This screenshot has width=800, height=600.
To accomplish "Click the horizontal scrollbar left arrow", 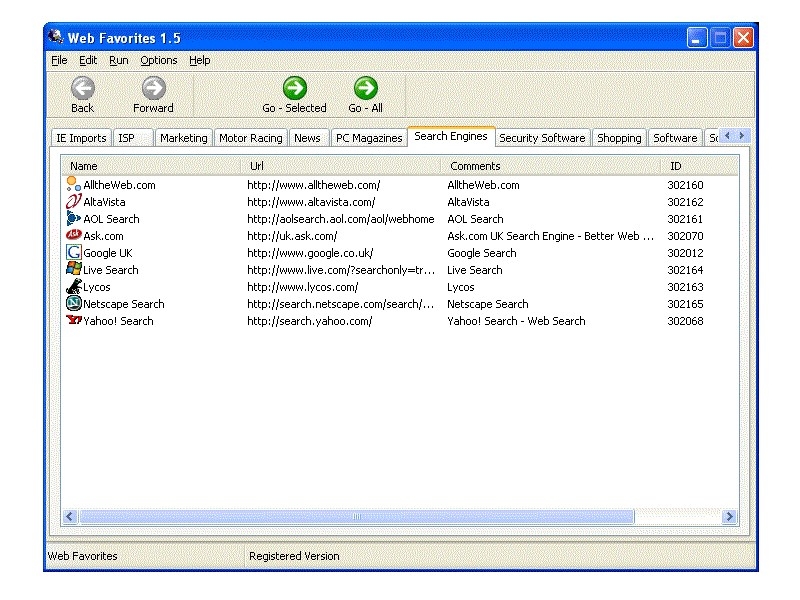I will tap(70, 516).
